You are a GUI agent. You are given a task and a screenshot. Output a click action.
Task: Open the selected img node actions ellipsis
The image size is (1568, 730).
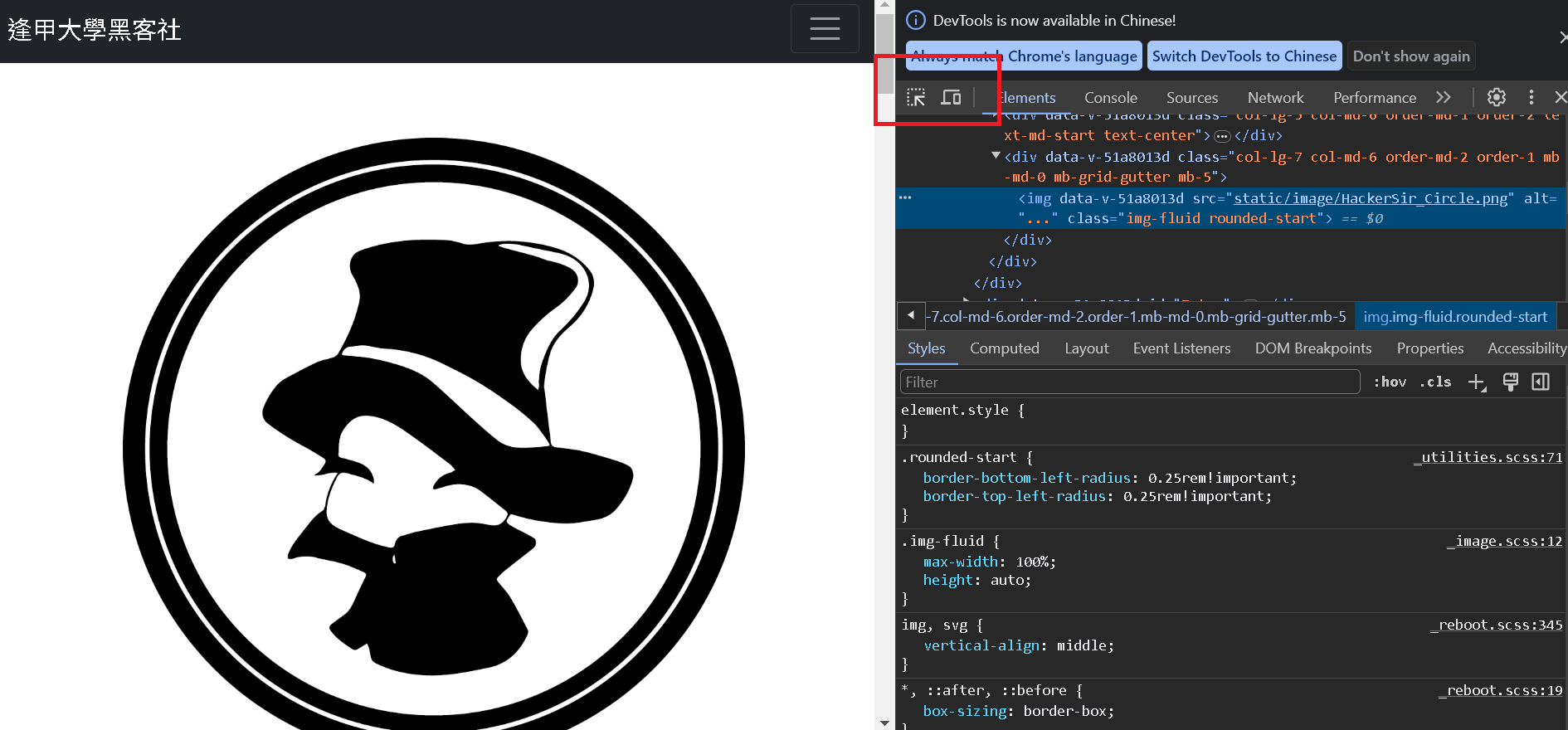905,197
